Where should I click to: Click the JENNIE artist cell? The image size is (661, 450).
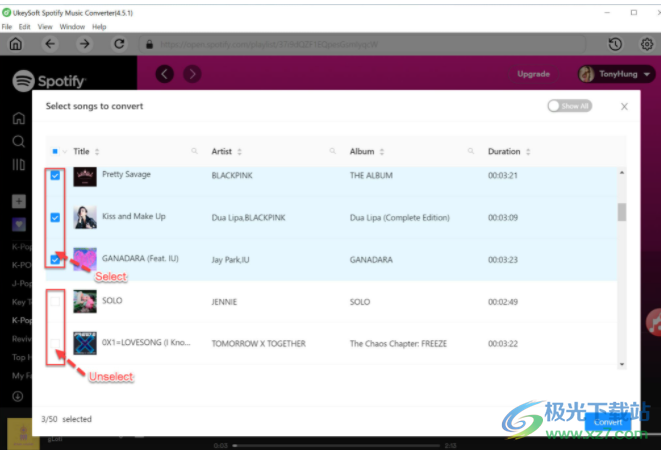[224, 302]
